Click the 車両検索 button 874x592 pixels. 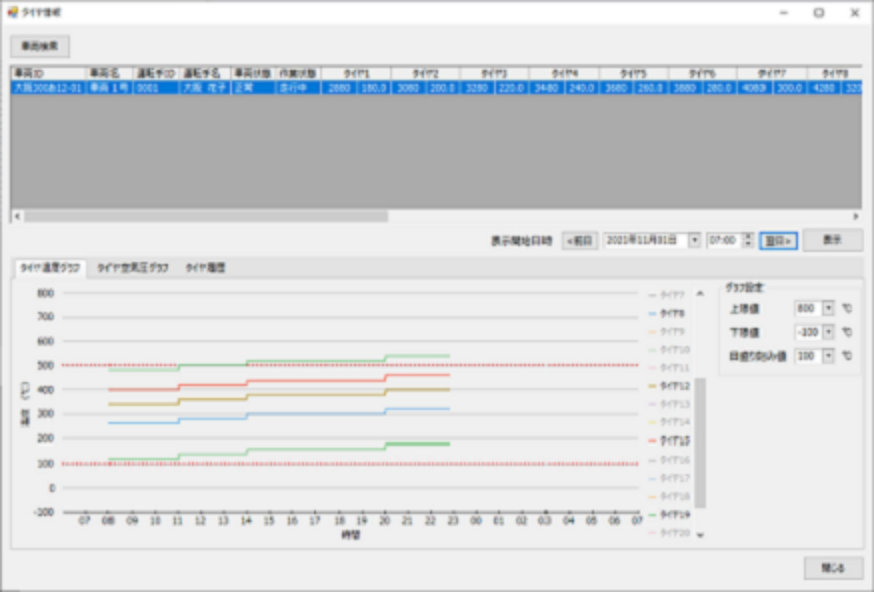point(40,46)
